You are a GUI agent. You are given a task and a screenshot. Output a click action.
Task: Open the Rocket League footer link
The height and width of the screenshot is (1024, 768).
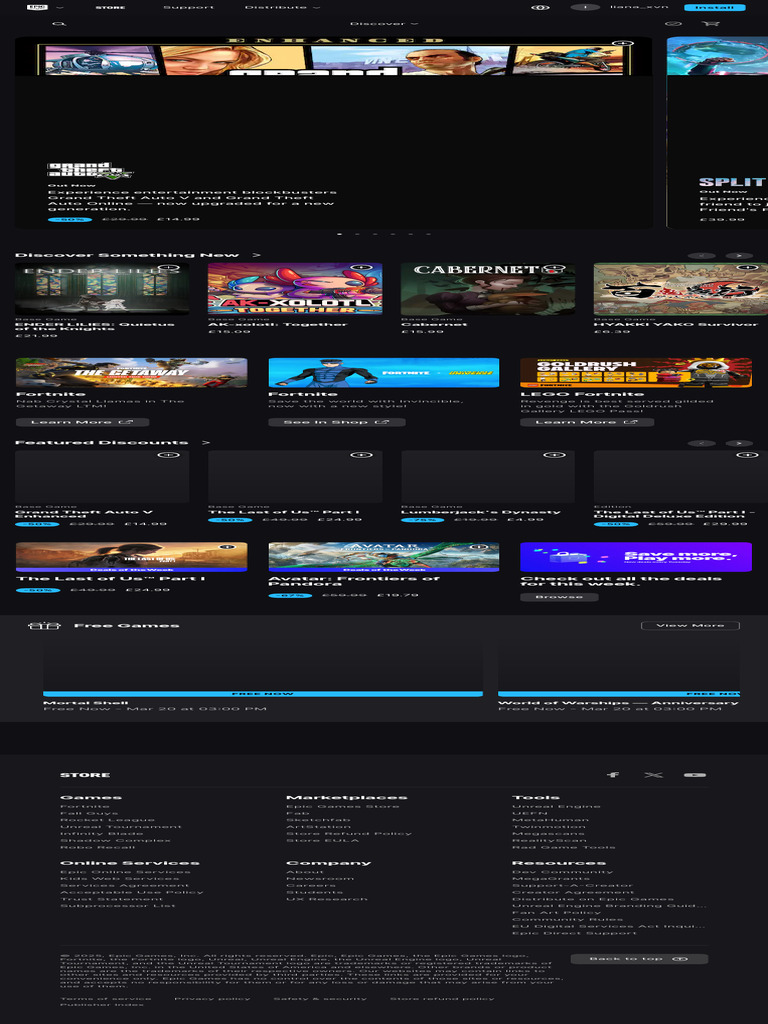[108, 820]
